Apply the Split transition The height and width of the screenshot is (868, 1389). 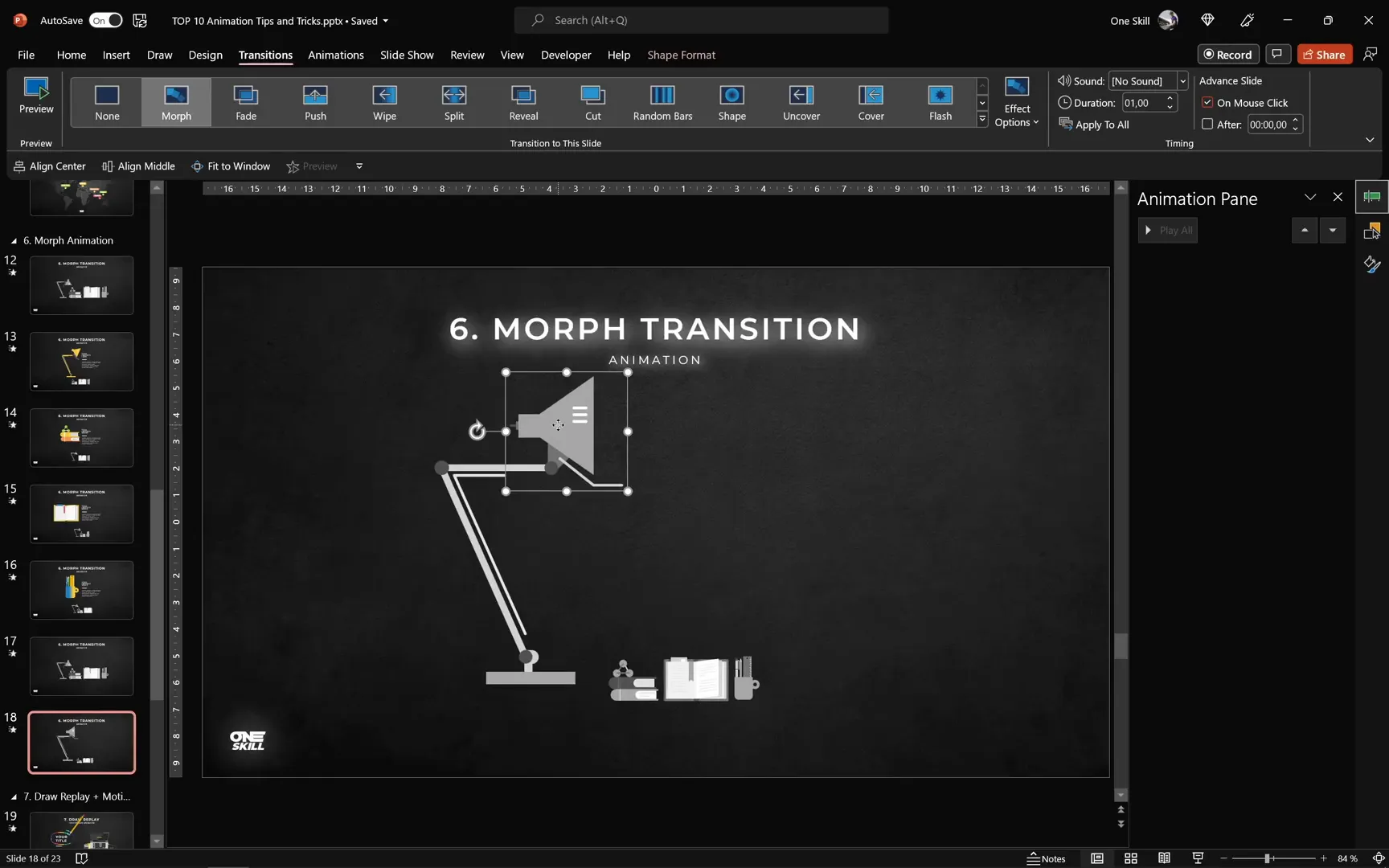[x=454, y=102]
